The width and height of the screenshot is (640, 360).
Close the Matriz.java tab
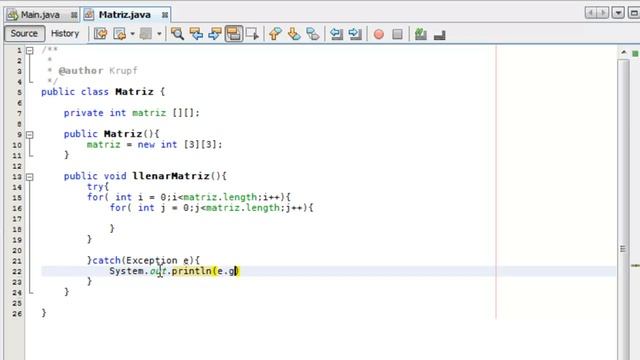tap(164, 15)
